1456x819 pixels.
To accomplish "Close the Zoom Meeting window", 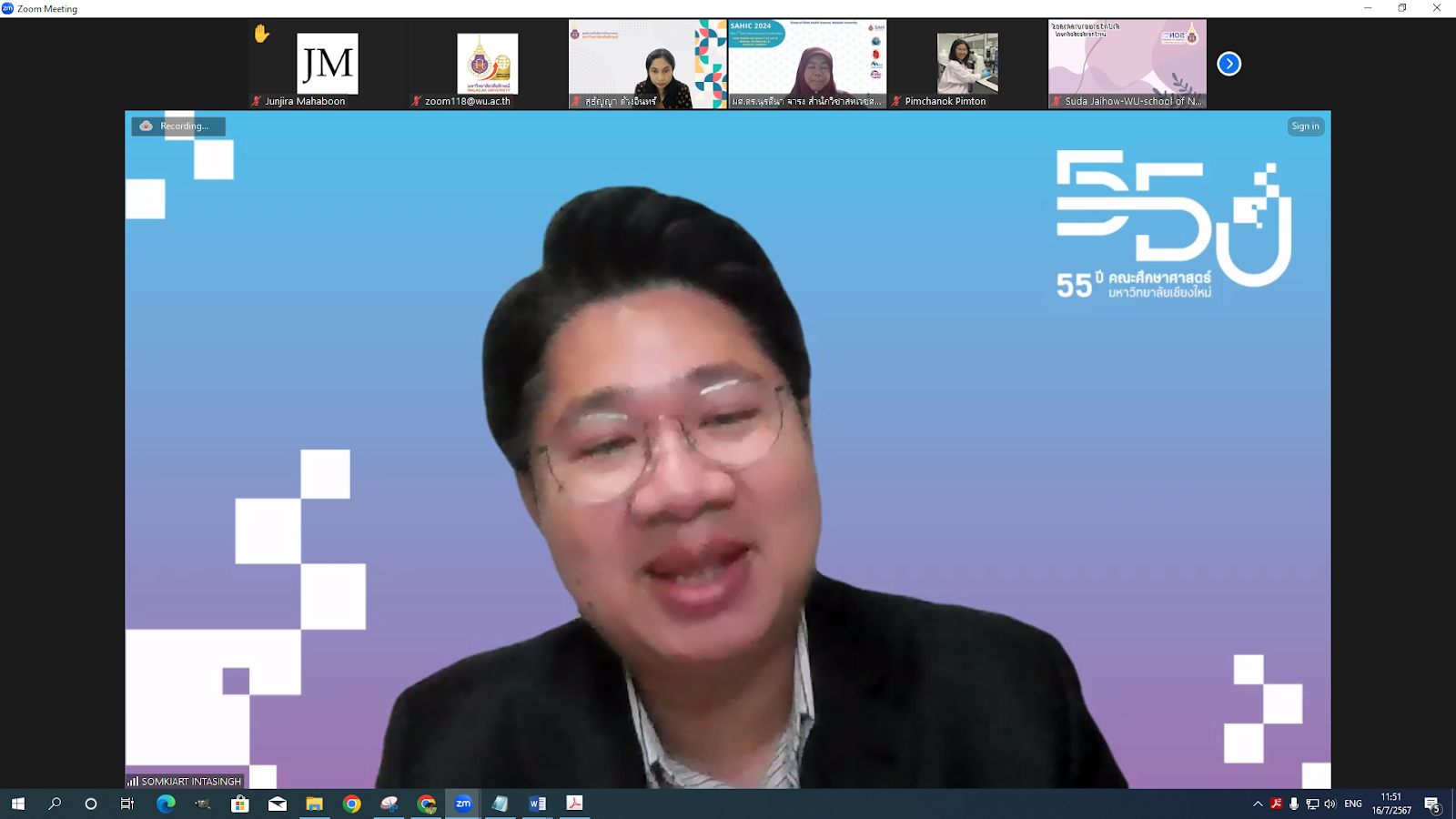I will point(1438,8).
